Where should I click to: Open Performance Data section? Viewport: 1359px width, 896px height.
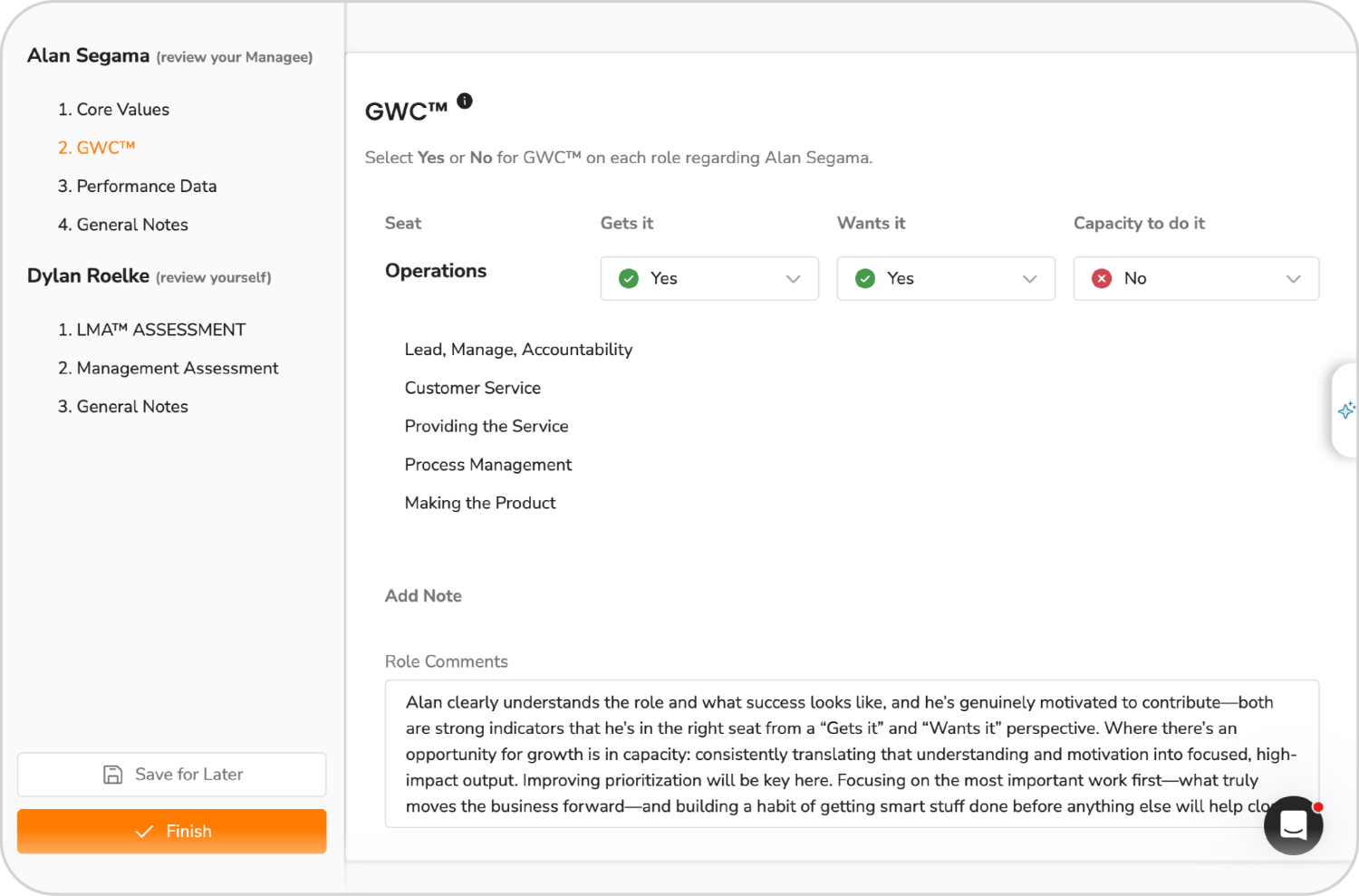[137, 187]
